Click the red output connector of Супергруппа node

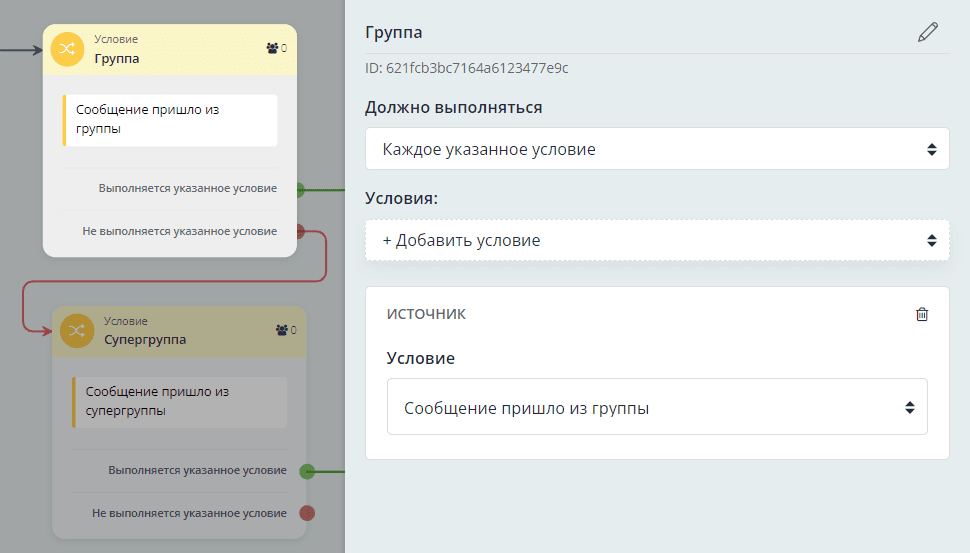pos(308,513)
